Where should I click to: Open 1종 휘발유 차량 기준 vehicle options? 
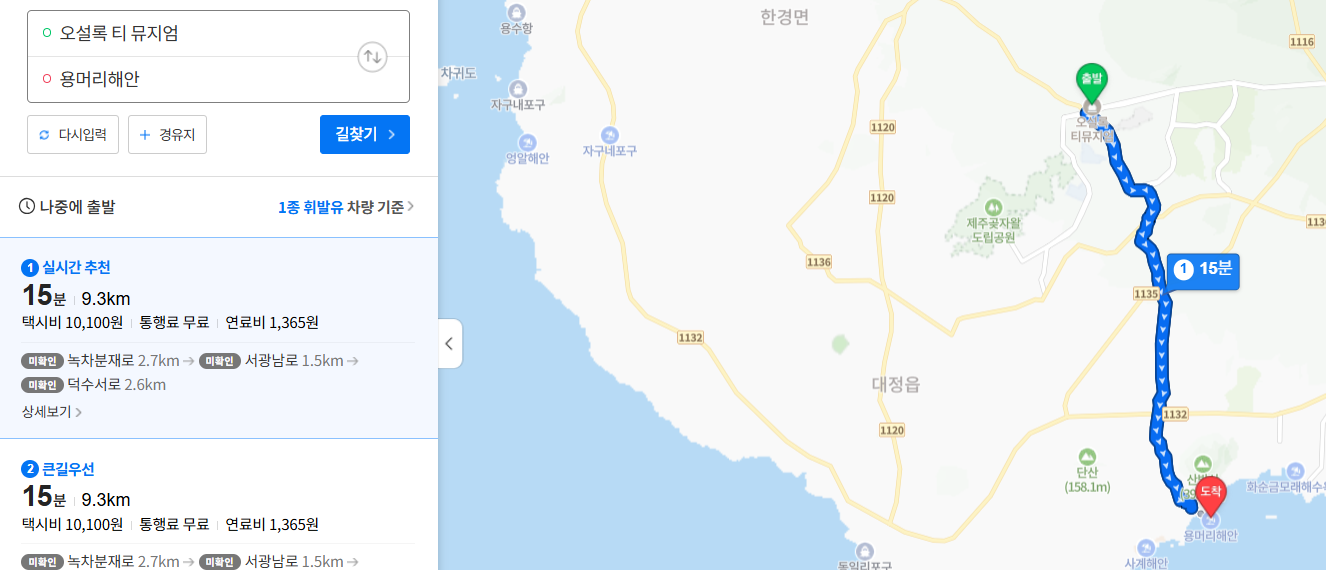pos(346,207)
